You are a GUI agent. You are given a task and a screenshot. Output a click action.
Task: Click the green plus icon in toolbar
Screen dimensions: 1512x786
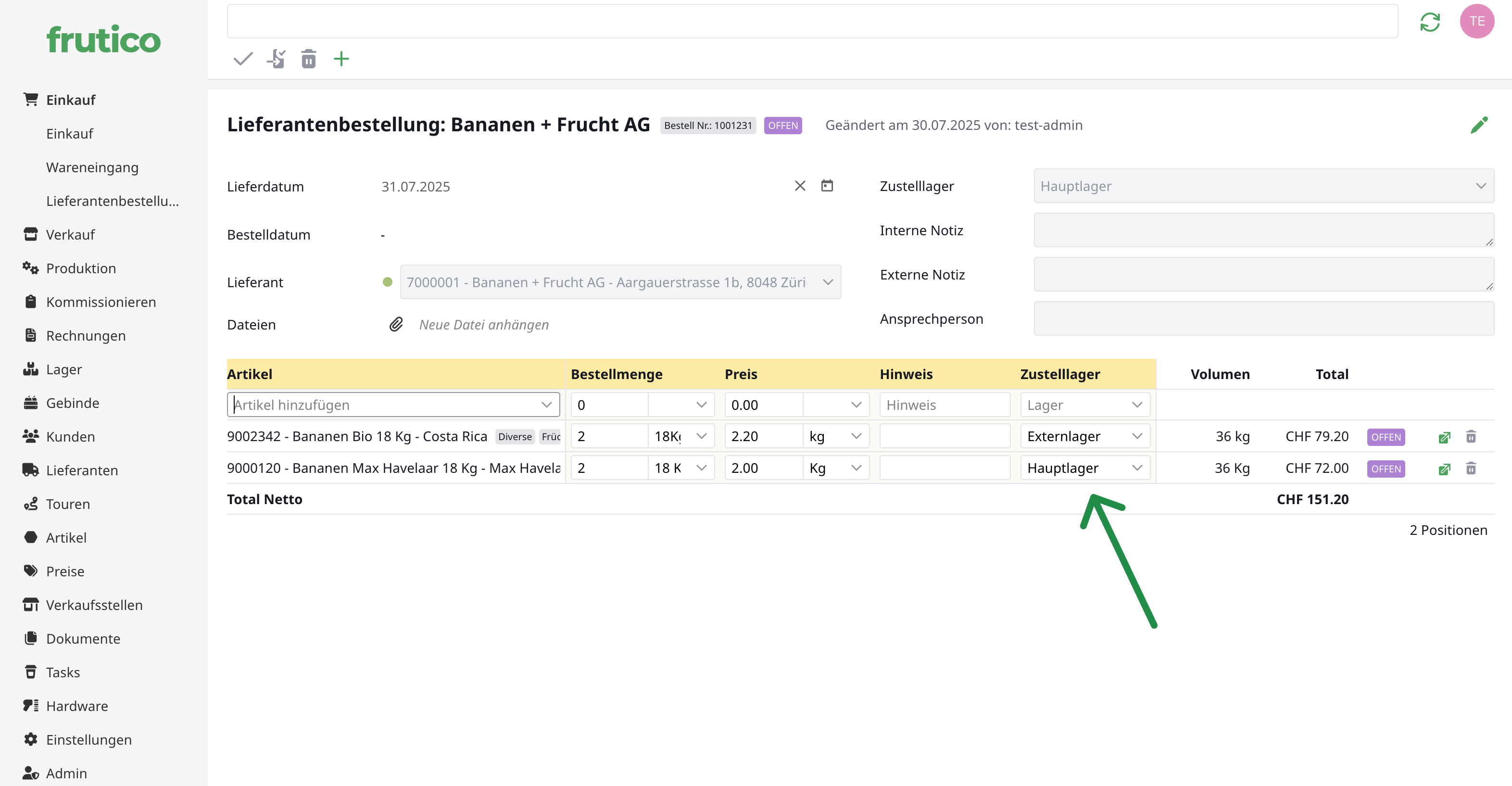[x=341, y=59]
